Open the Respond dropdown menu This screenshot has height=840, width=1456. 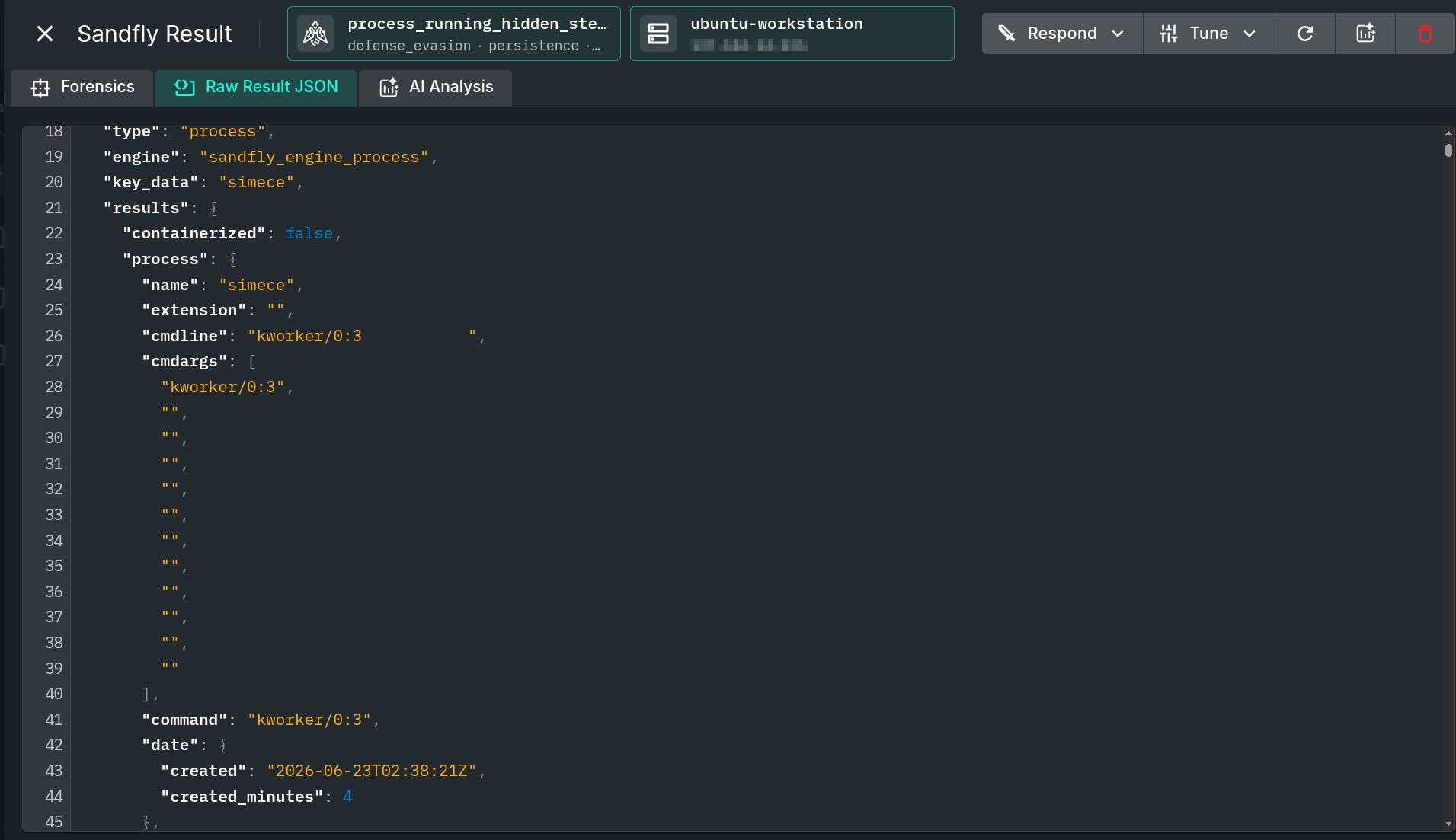pyautogui.click(x=1062, y=34)
